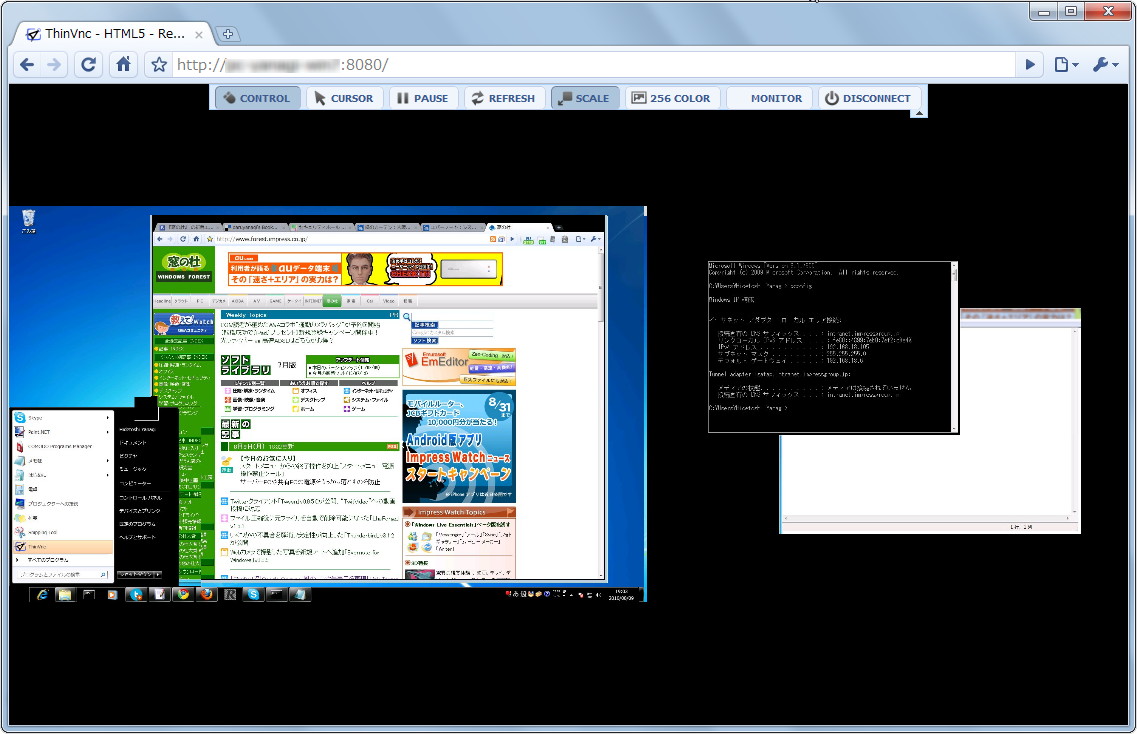Image resolution: width=1137 pixels, height=734 pixels.
Task: Toggle ThinVNC CONTROL mode
Action: coord(257,98)
